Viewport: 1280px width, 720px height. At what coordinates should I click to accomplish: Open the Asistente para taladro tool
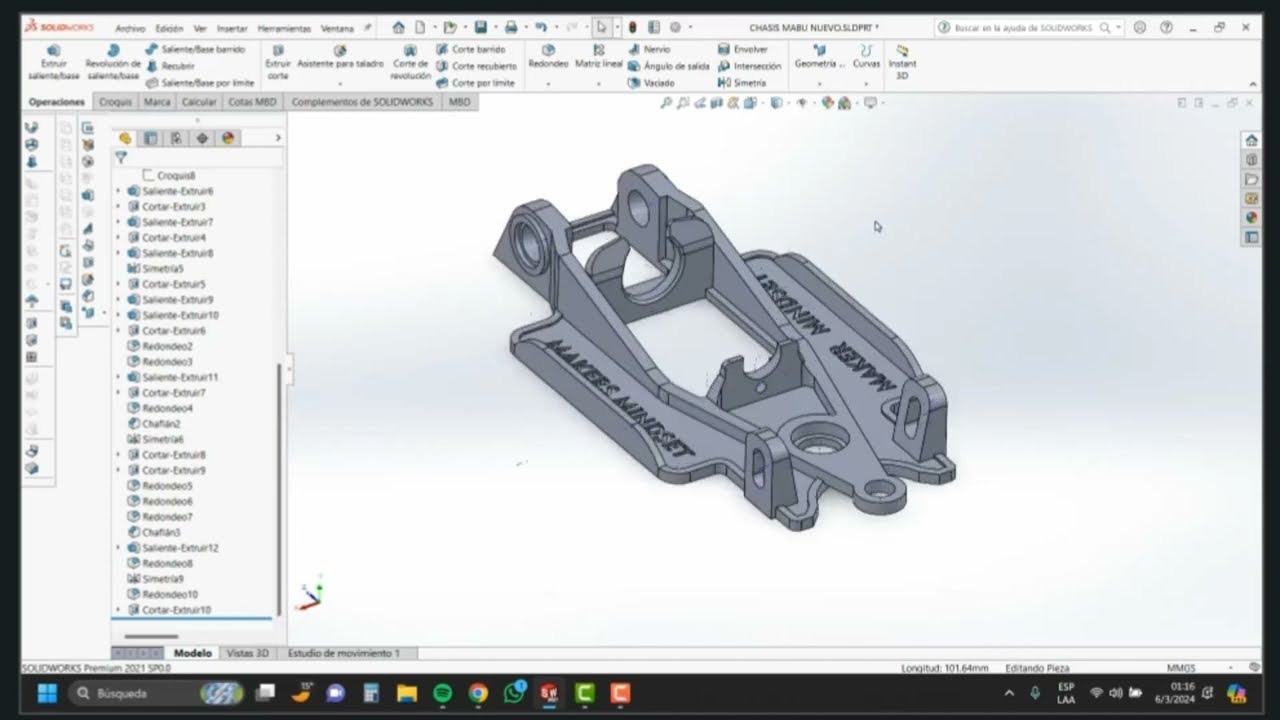pos(340,57)
